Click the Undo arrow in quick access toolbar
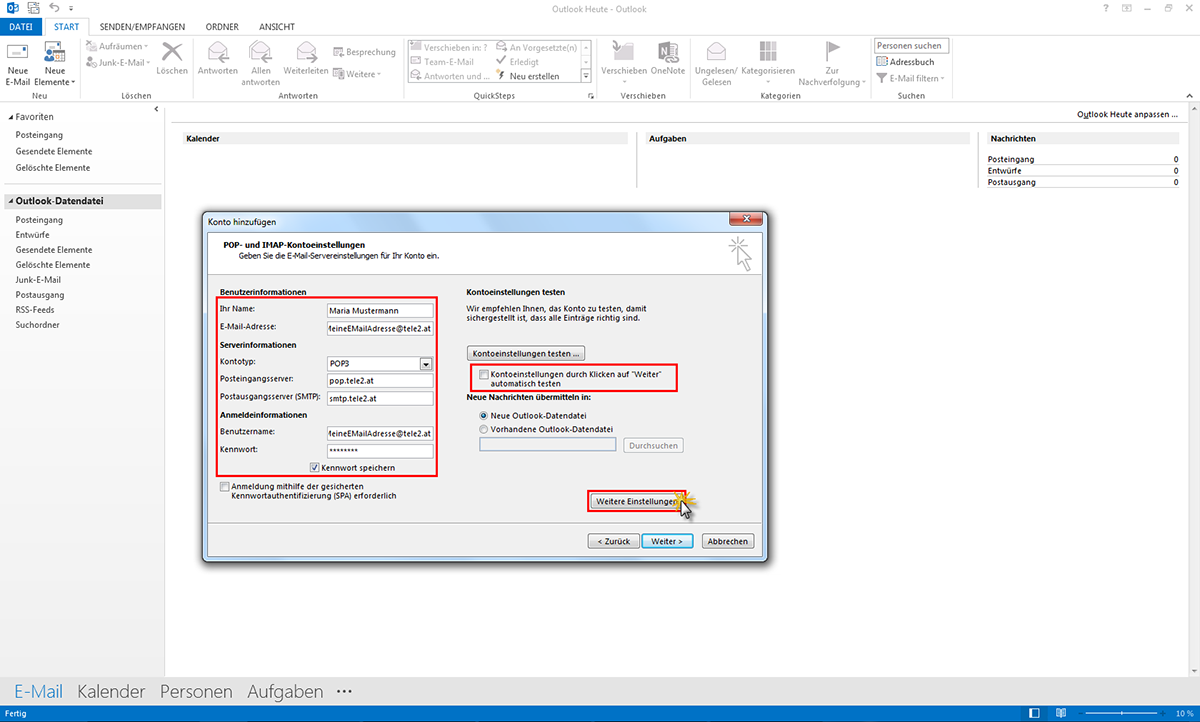1200x722 pixels. tap(53, 9)
